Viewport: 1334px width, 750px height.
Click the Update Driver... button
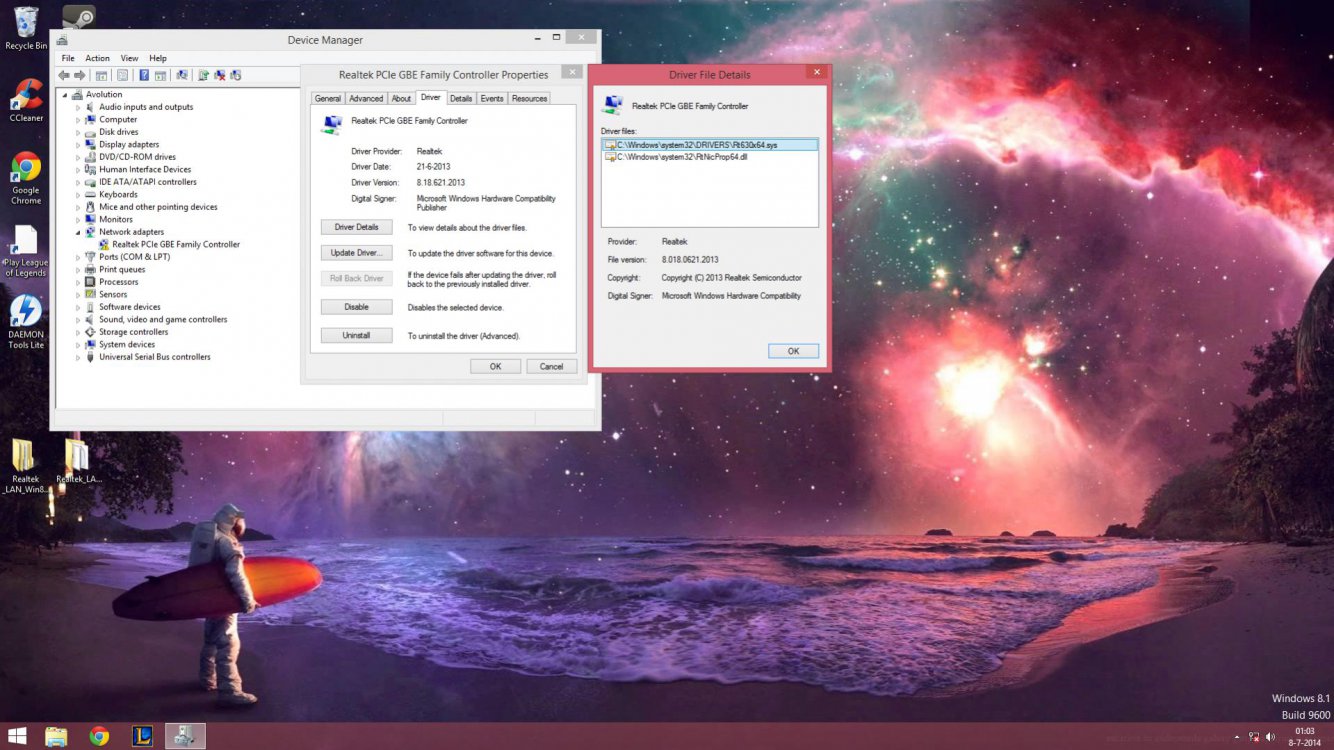click(x=357, y=253)
